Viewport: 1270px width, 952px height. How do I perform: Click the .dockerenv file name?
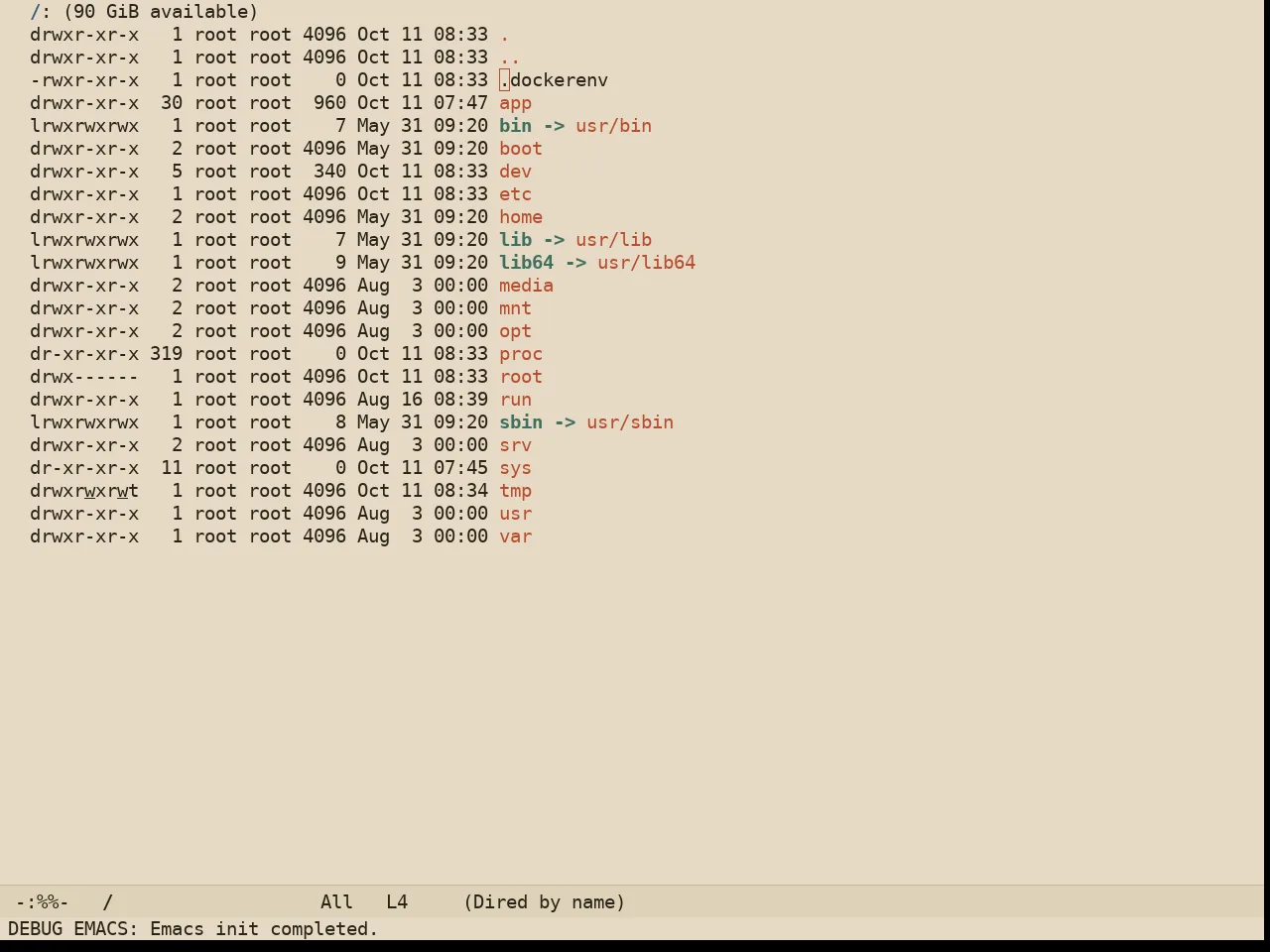coord(554,80)
